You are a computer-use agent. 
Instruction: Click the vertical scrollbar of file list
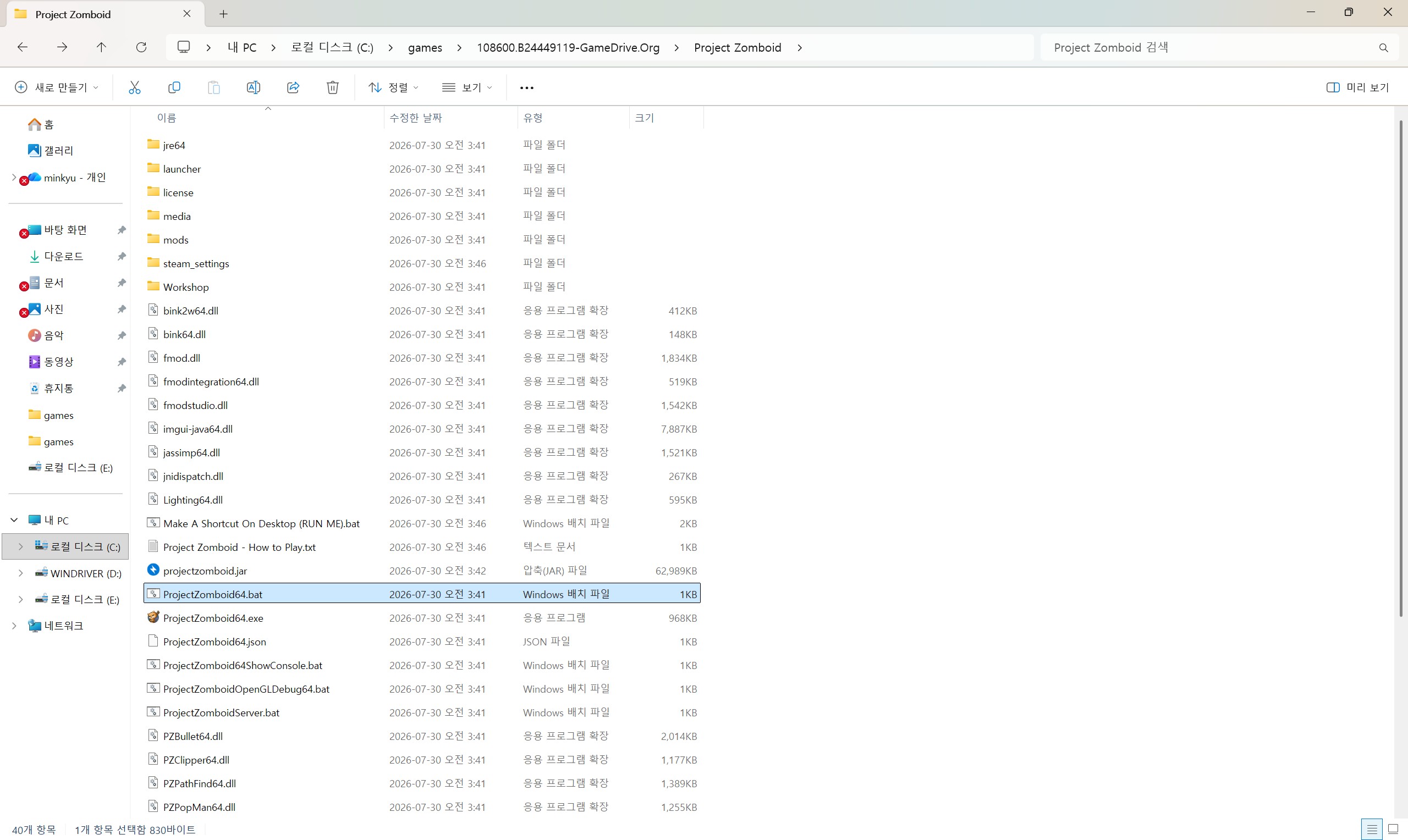click(x=1401, y=368)
